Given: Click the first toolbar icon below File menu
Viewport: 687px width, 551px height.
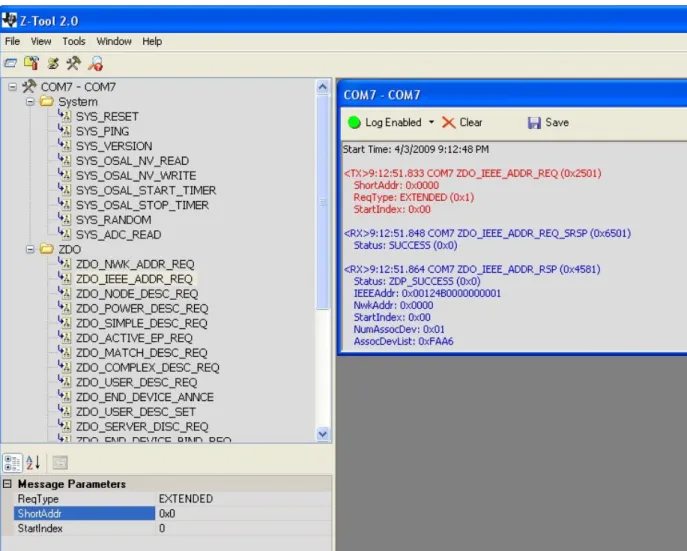Looking at the screenshot, I should point(10,64).
